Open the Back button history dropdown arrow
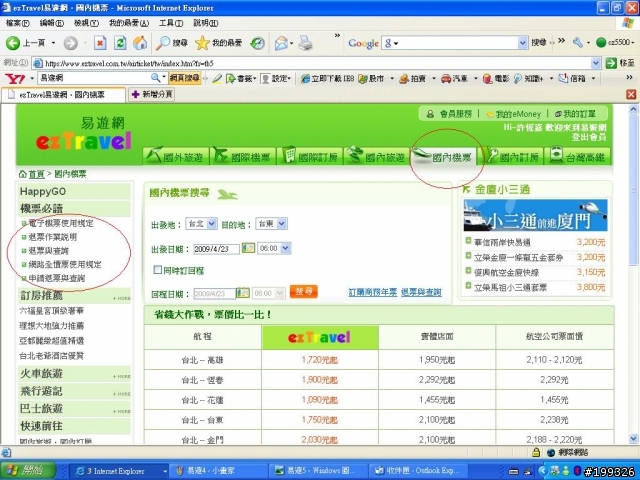The width and height of the screenshot is (640, 480). pyautogui.click(x=53, y=43)
